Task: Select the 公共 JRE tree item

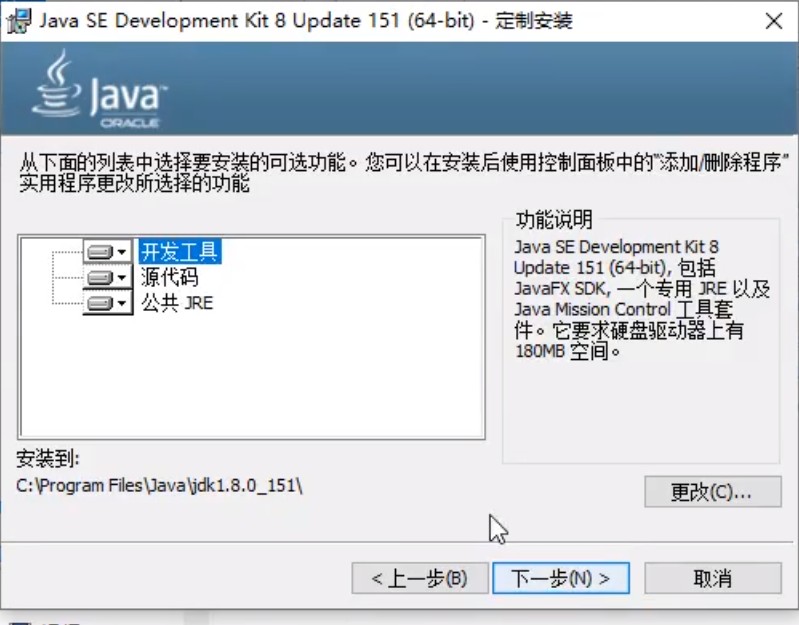Action: point(177,303)
